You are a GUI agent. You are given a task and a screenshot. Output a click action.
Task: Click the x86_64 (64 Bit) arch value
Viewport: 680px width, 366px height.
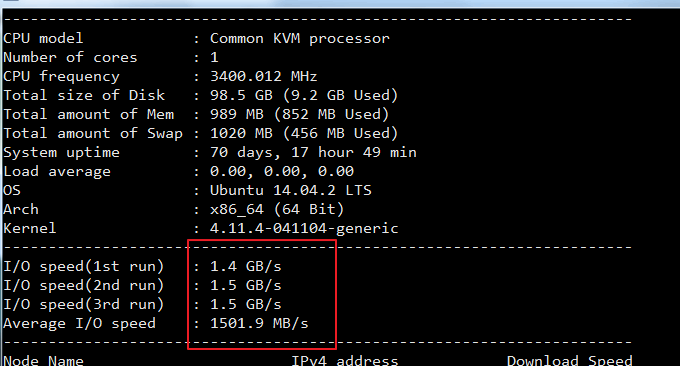pyautogui.click(x=277, y=209)
